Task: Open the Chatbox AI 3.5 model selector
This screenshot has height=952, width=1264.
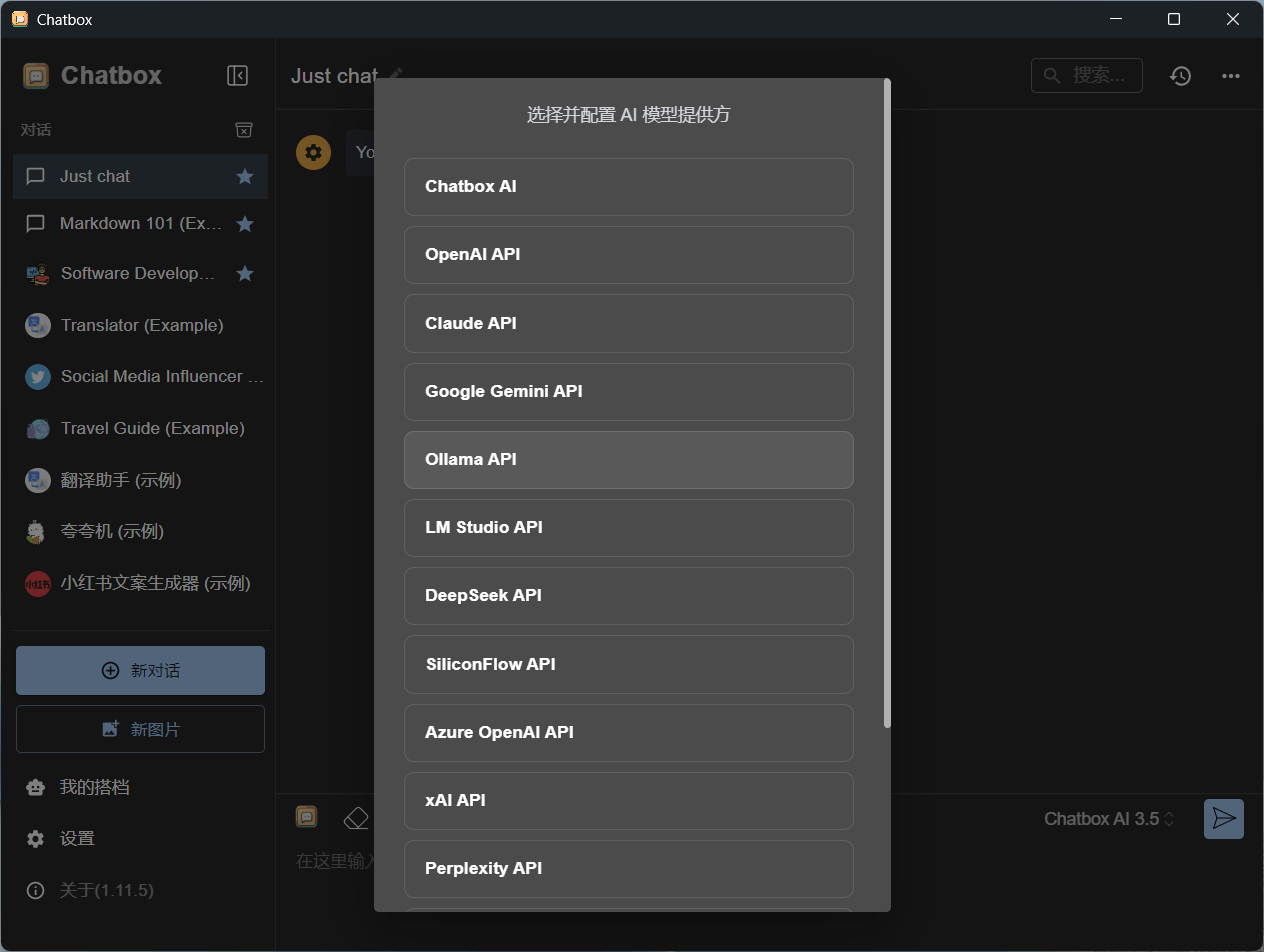Action: [1109, 819]
